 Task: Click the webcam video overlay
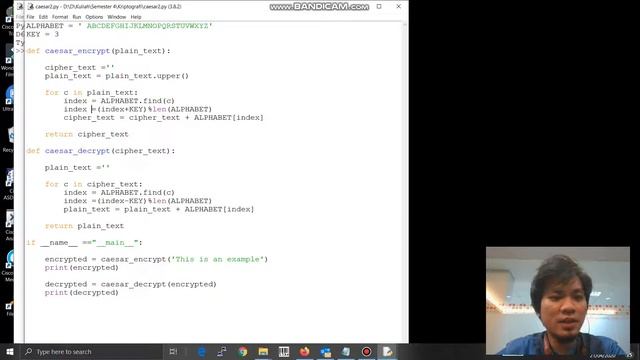click(558, 301)
